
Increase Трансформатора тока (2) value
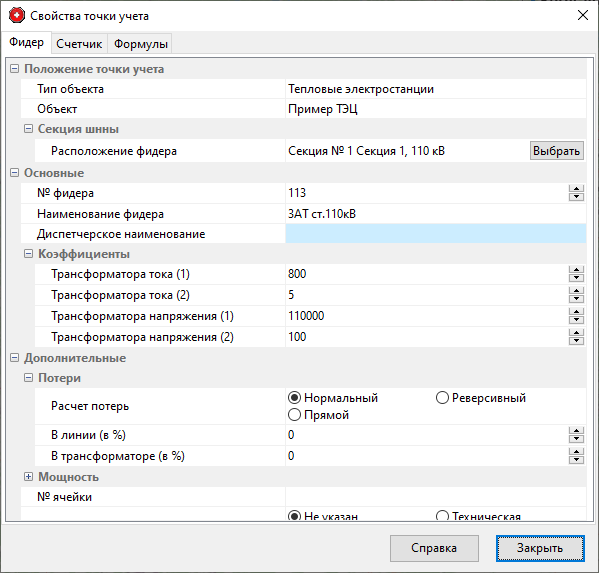(576, 291)
